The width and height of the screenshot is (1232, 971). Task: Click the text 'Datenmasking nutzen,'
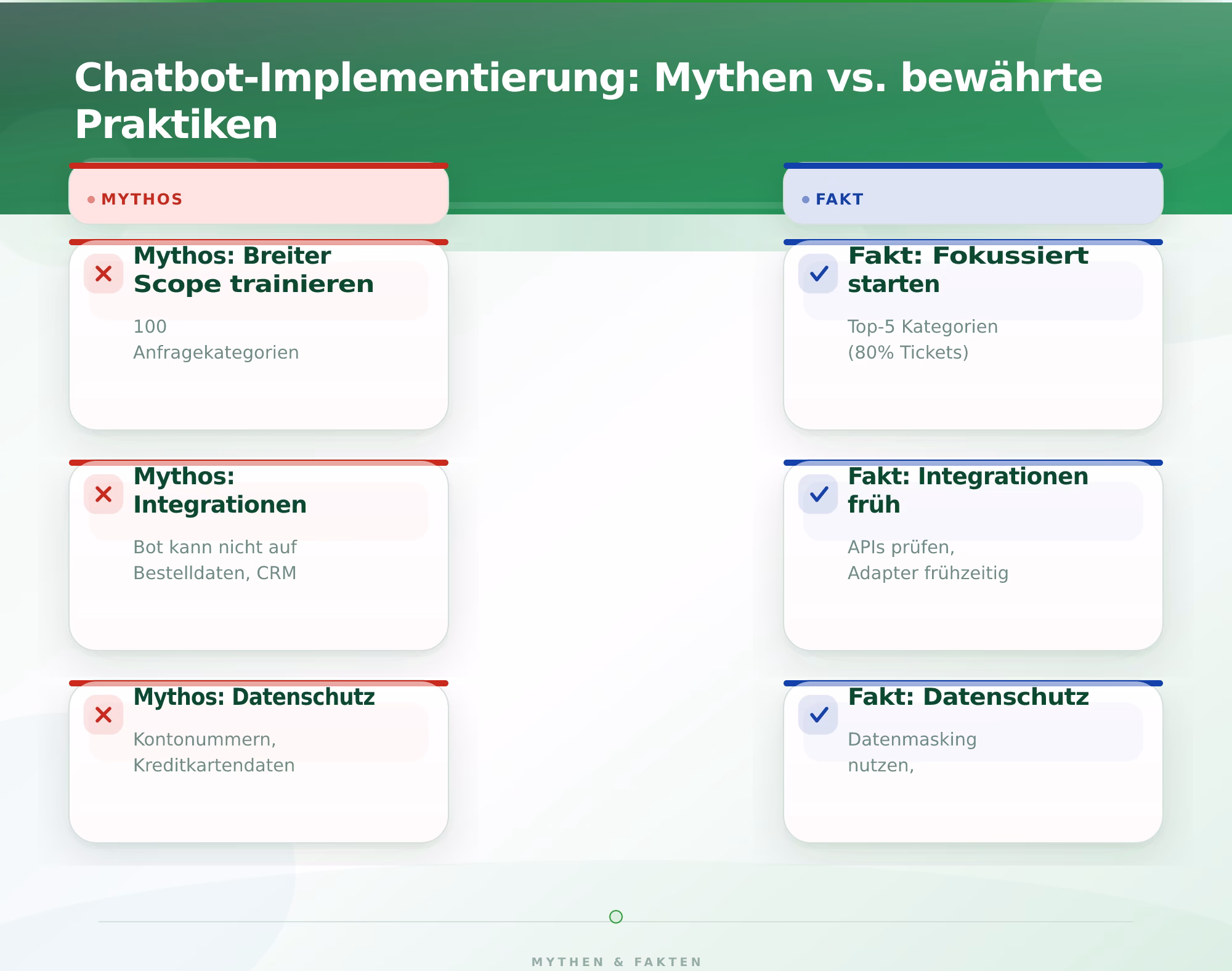[x=912, y=752]
